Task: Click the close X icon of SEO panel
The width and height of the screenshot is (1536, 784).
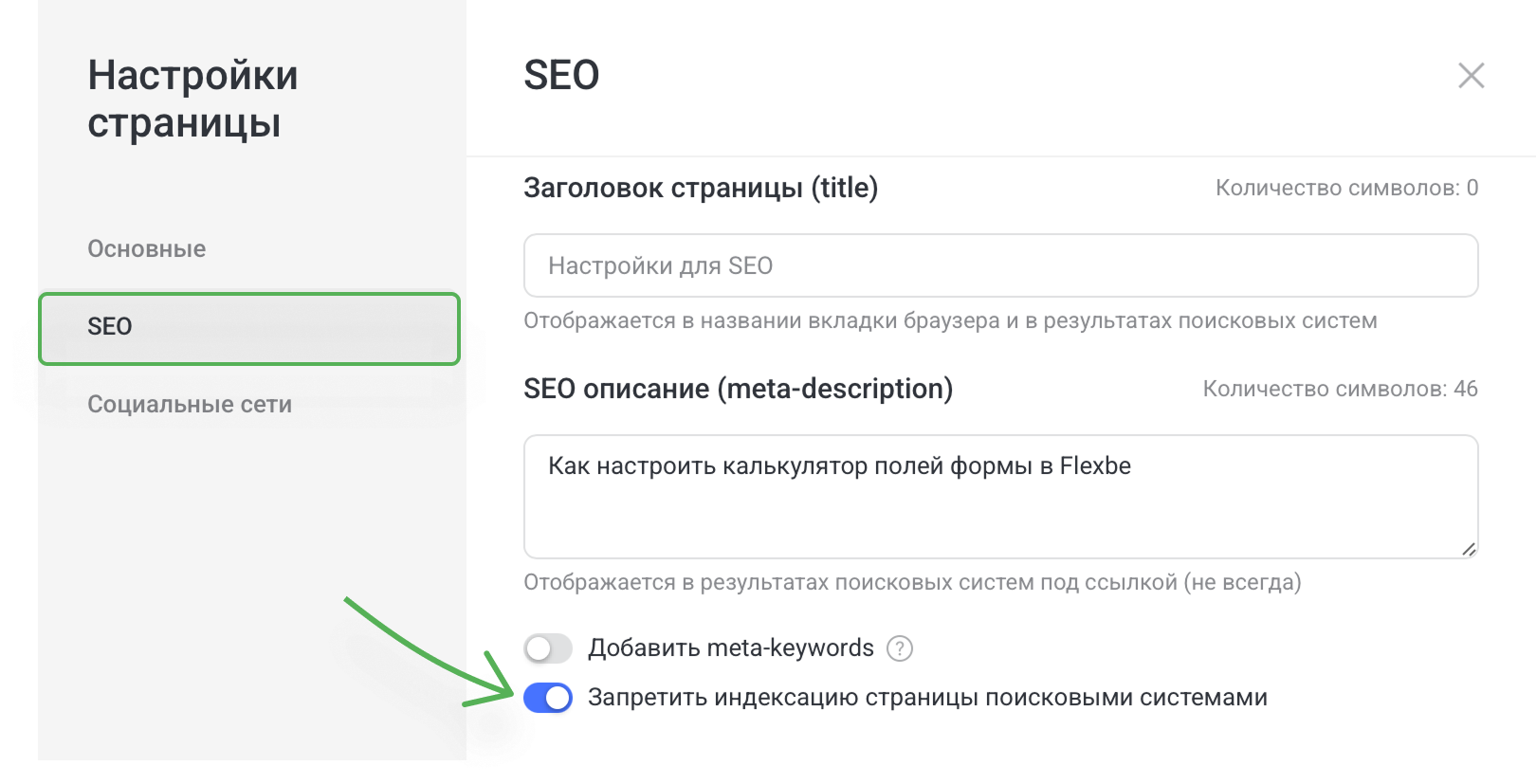Action: click(x=1471, y=76)
